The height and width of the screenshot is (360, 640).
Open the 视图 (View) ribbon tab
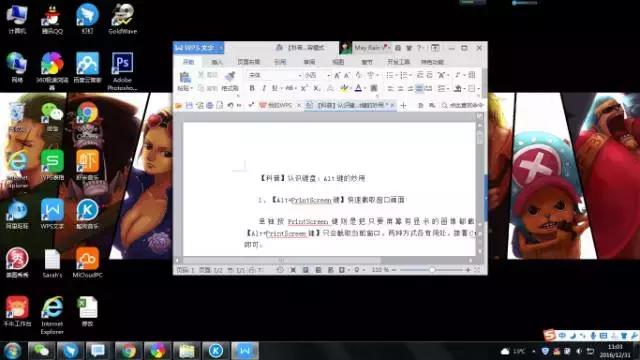338,62
